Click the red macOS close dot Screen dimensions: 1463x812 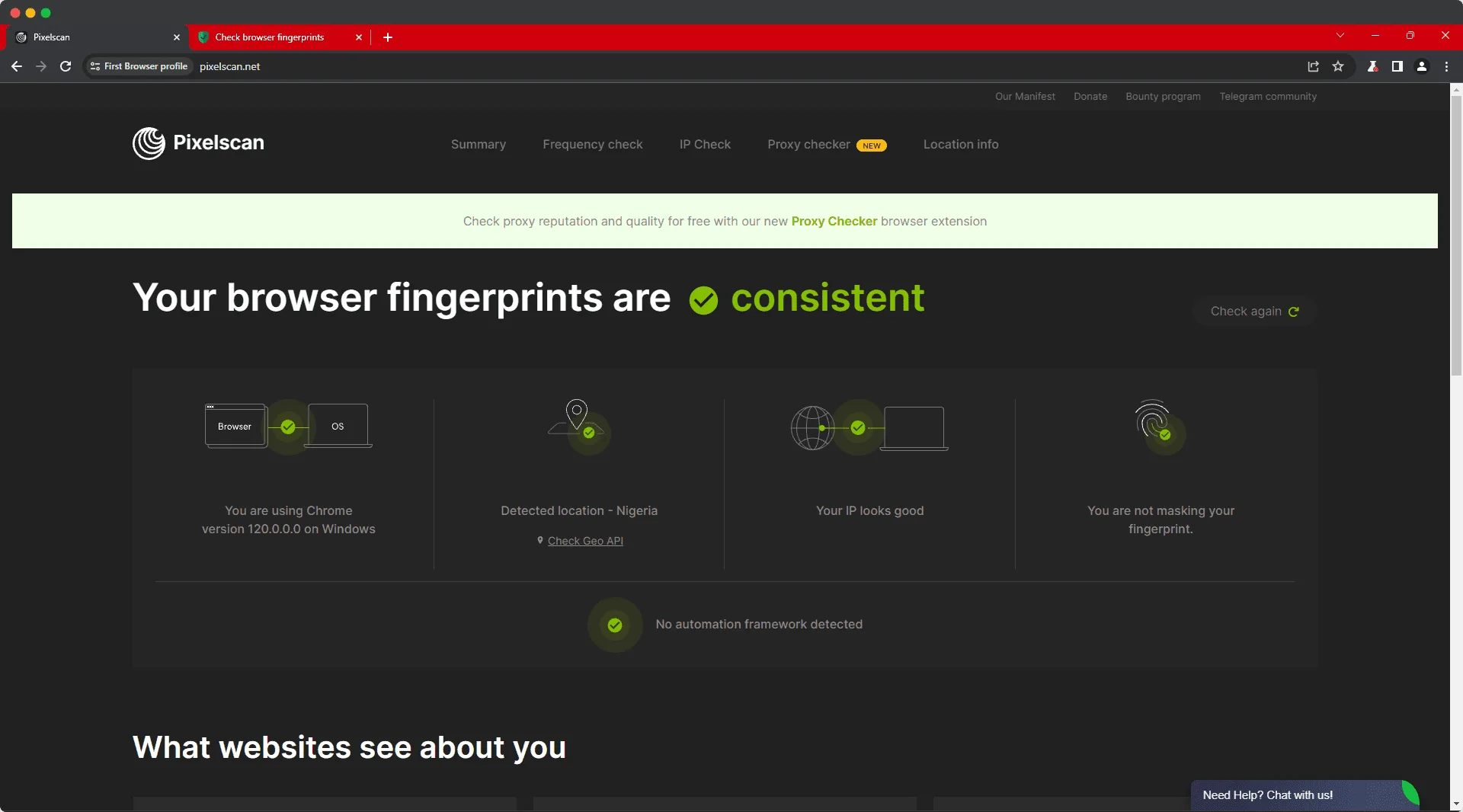15,13
